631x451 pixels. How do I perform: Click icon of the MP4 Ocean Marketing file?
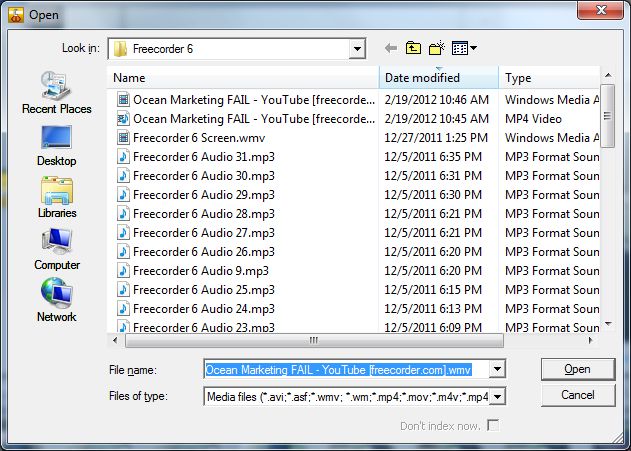[123, 119]
